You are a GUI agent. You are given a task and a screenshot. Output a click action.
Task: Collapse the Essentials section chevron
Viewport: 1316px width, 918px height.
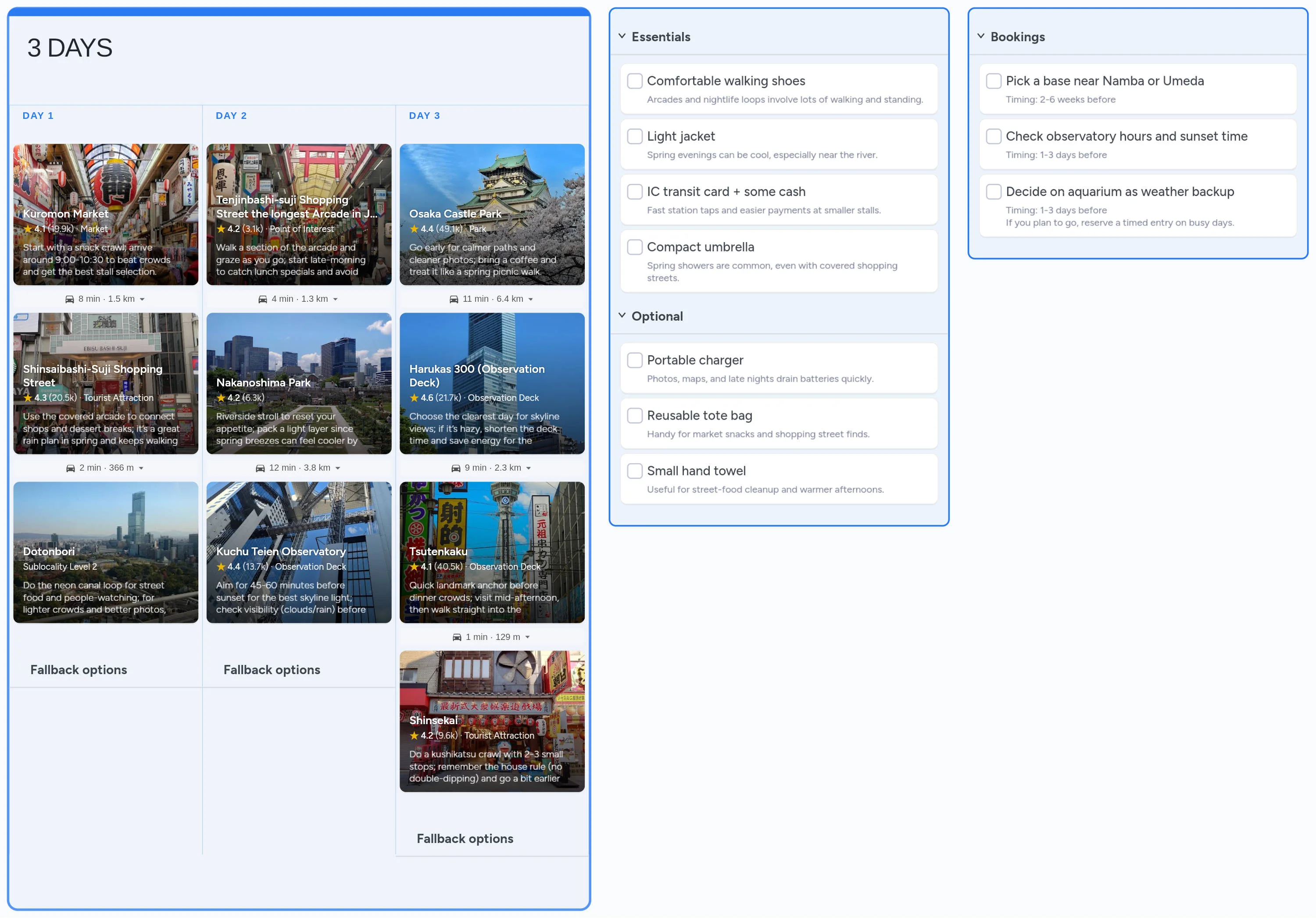pos(622,36)
